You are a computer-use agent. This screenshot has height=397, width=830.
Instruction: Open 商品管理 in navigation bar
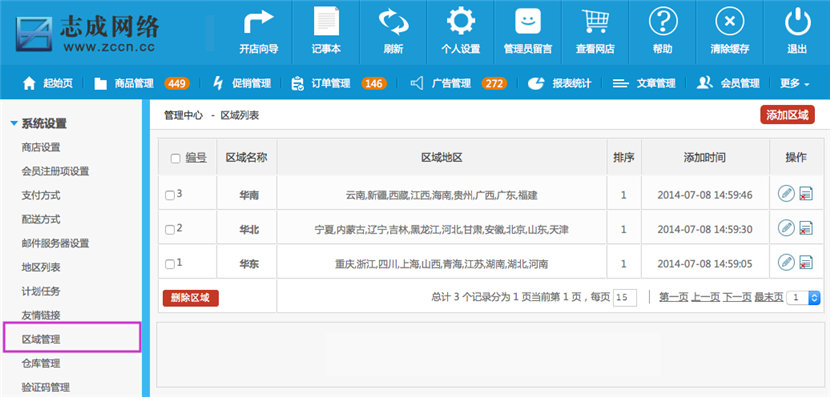tap(124, 83)
